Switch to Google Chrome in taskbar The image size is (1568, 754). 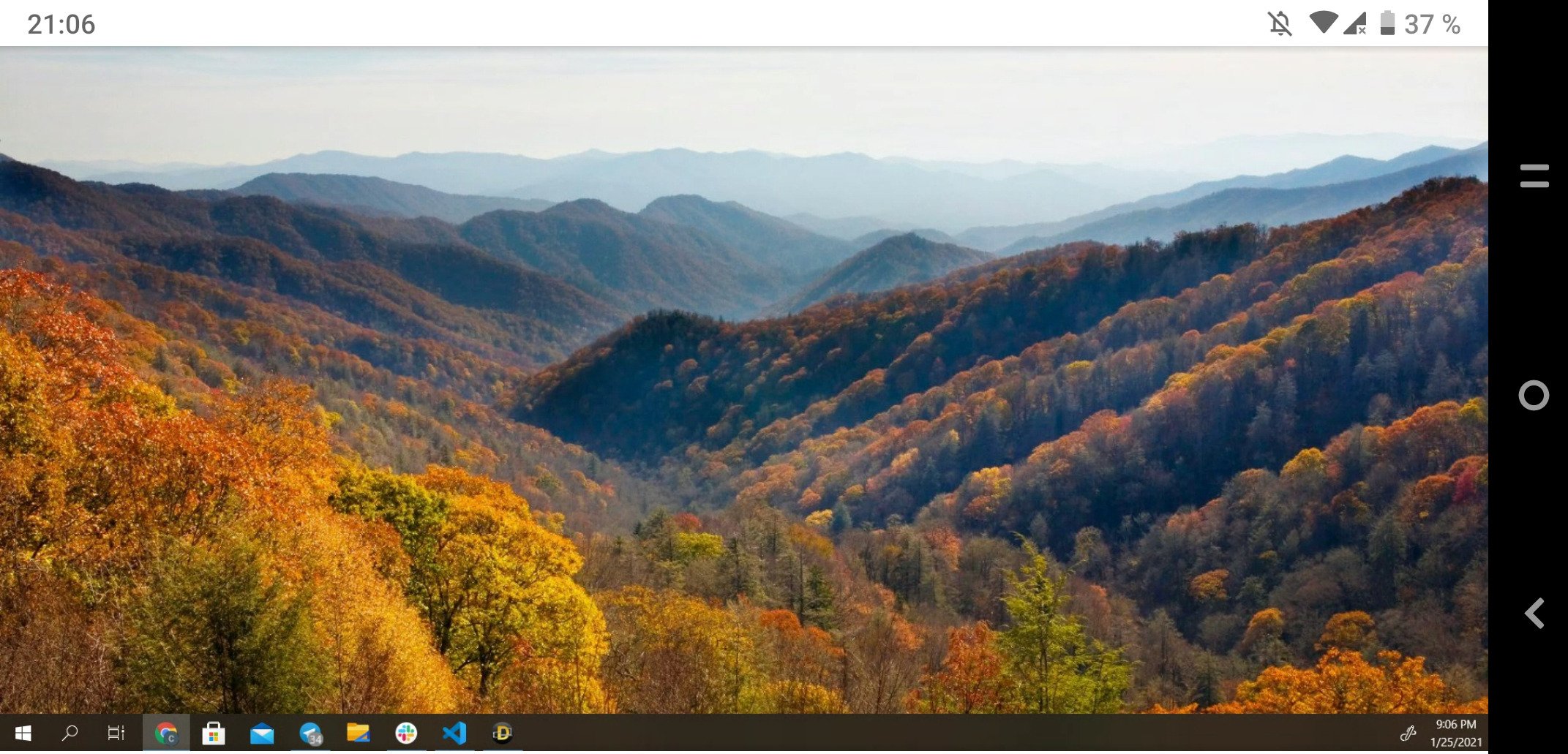click(x=166, y=733)
